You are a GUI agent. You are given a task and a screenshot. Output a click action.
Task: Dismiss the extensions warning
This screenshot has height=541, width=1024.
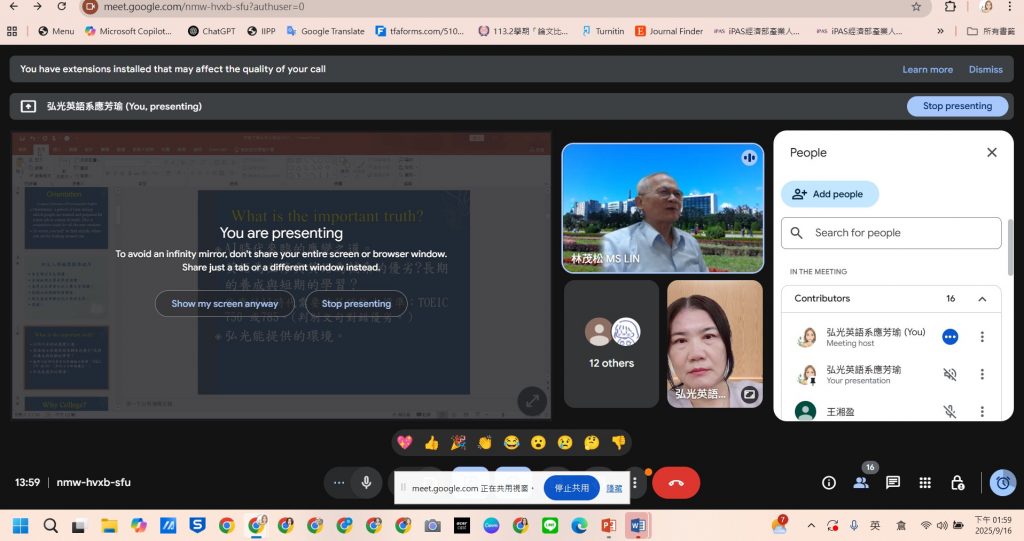(x=985, y=69)
